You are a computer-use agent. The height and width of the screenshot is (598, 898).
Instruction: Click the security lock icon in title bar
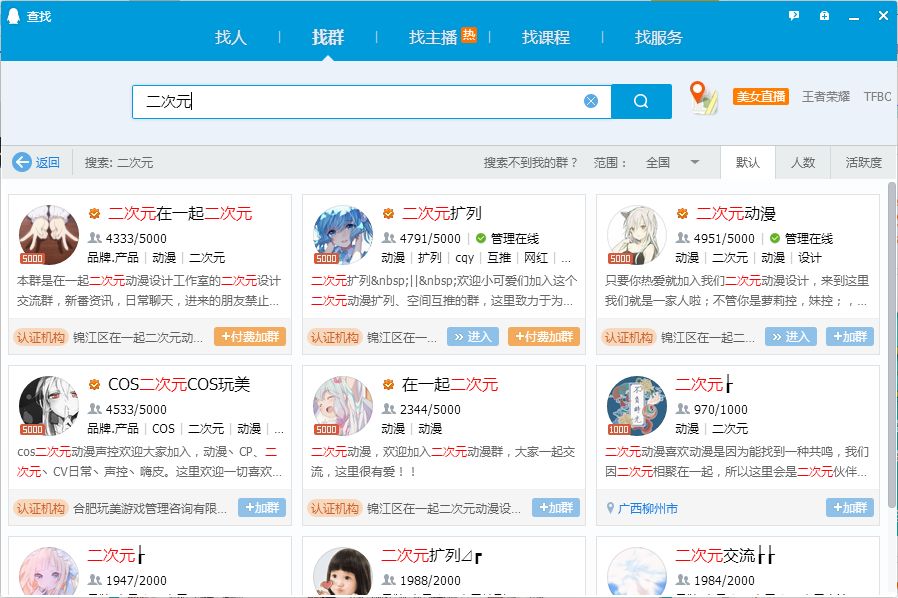822,15
